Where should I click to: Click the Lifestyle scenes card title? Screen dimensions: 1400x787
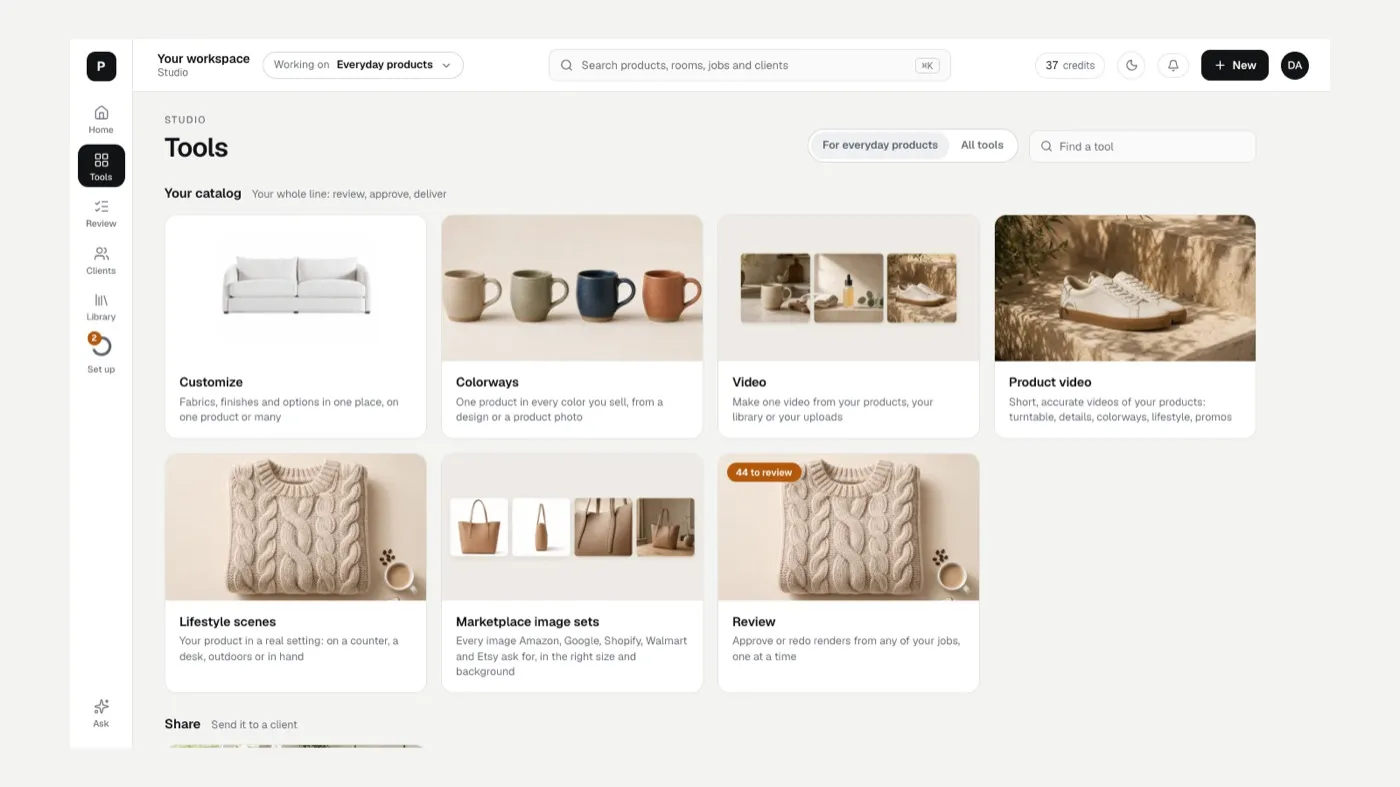click(x=228, y=621)
